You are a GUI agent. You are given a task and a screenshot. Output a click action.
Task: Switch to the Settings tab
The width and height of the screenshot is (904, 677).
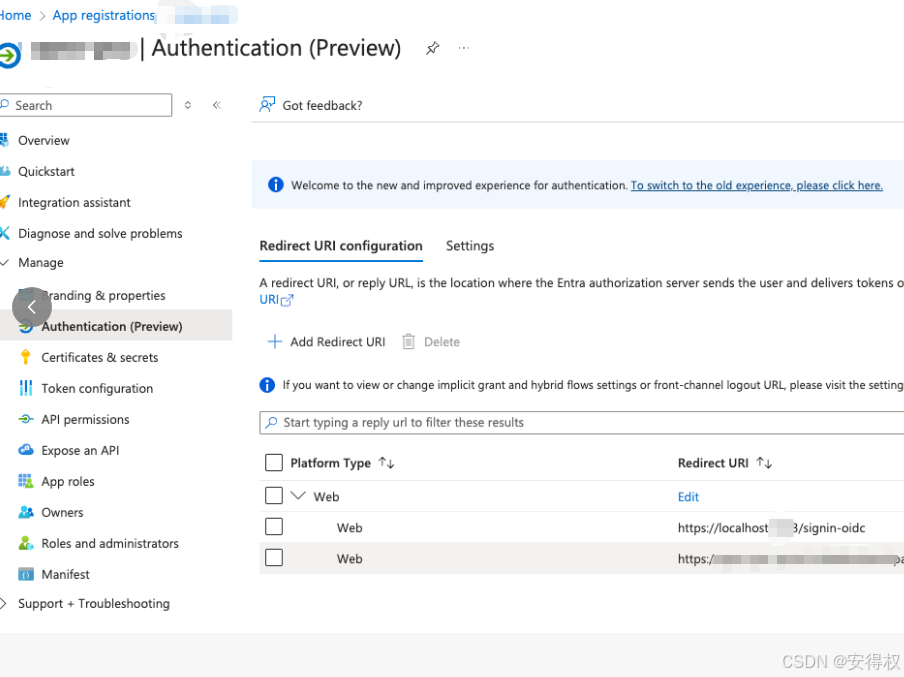coord(470,246)
